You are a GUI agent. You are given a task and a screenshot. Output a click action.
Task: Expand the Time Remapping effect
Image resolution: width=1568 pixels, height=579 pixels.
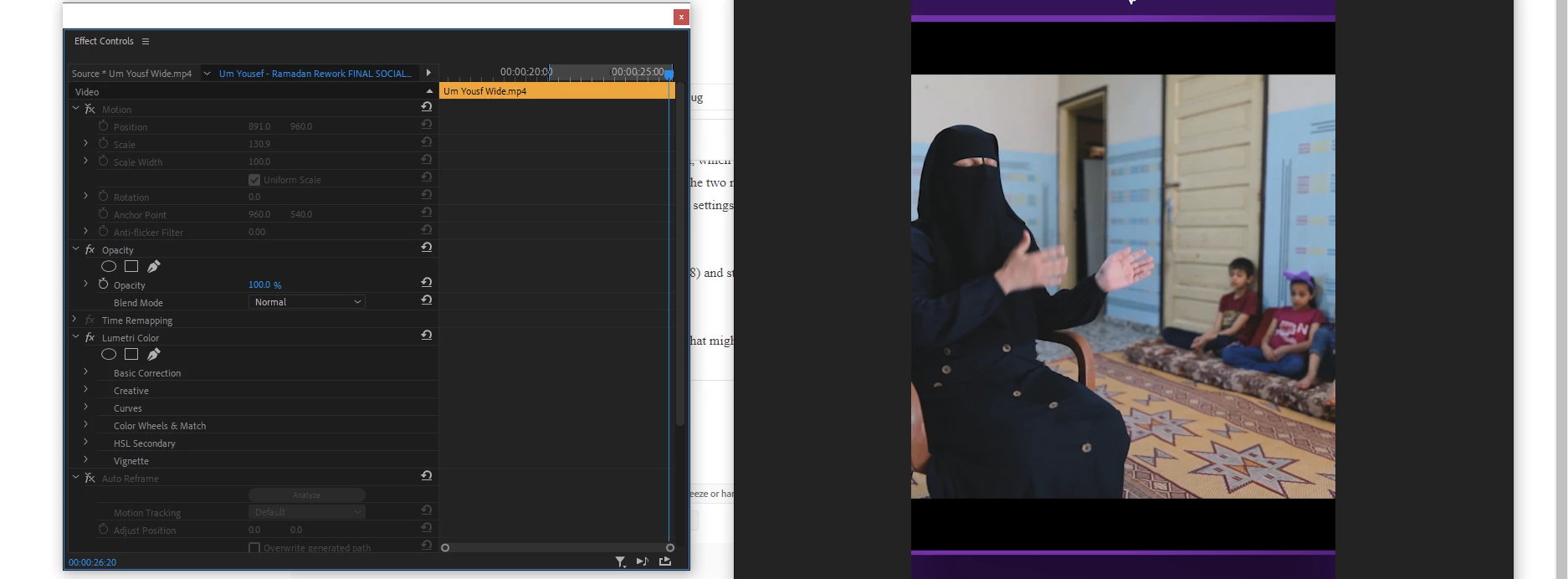point(75,319)
